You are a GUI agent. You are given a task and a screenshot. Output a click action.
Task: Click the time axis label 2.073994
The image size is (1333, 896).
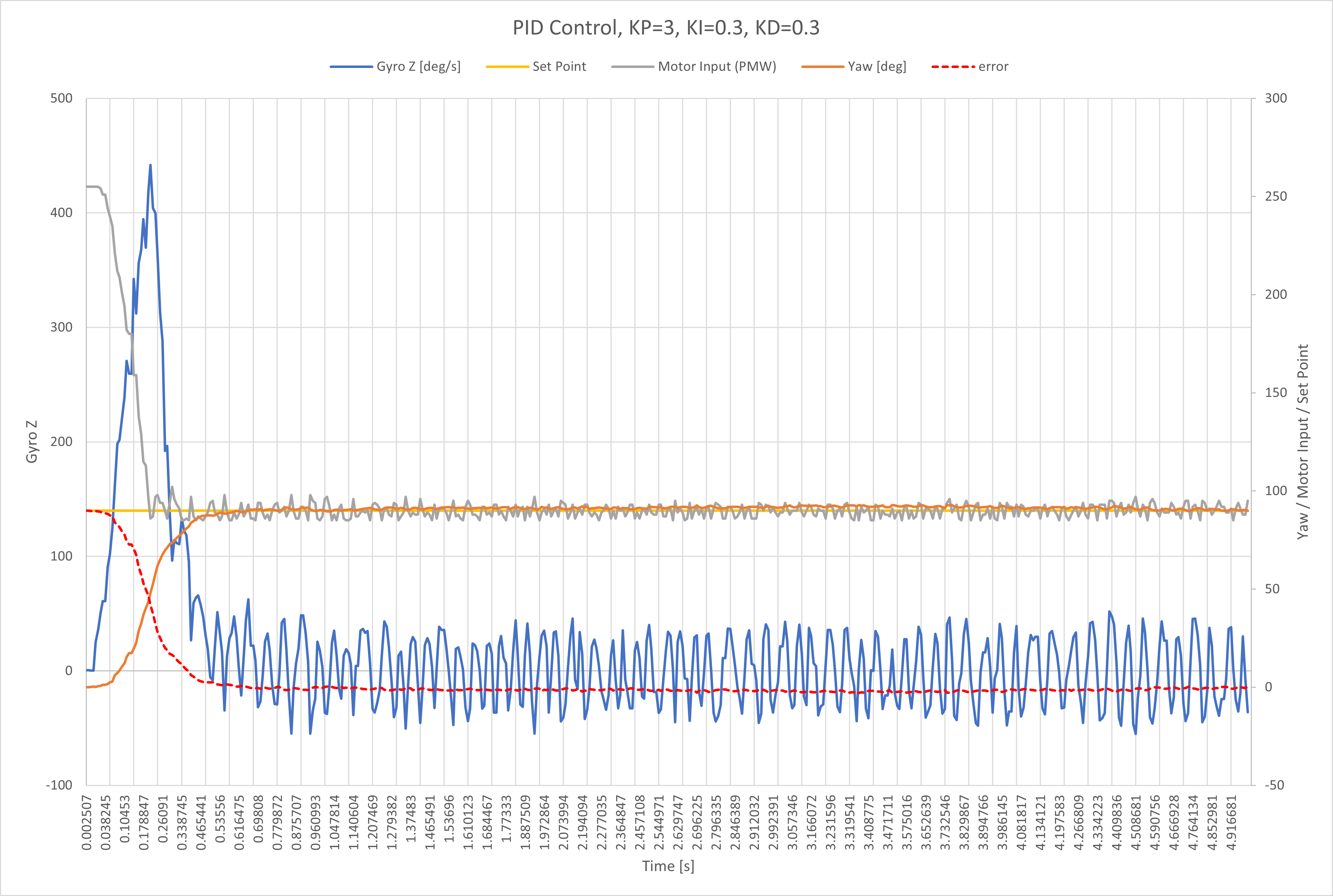pyautogui.click(x=564, y=822)
